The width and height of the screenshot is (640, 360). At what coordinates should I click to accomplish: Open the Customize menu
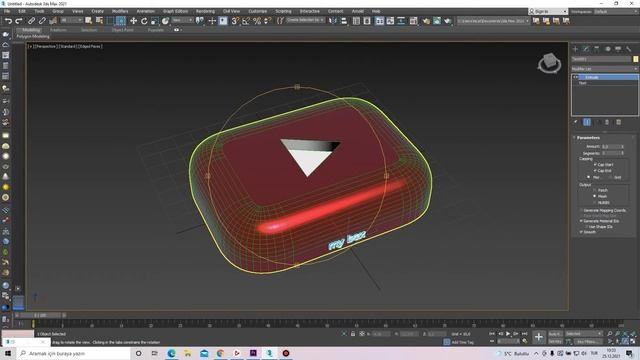(258, 11)
